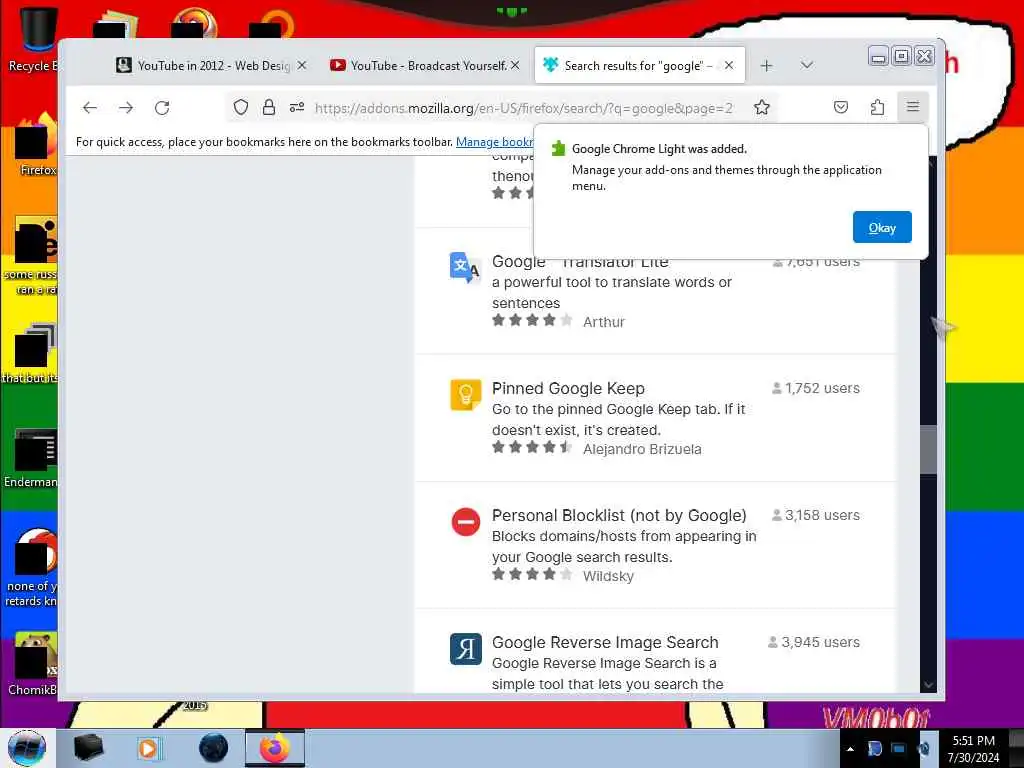Click the Google Translator Lite icon
This screenshot has height=768, width=1024.
tap(465, 267)
